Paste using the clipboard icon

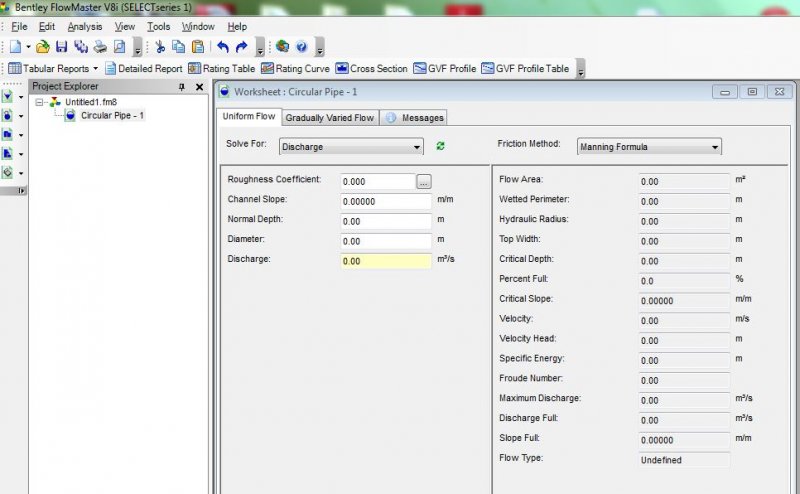pyautogui.click(x=198, y=47)
